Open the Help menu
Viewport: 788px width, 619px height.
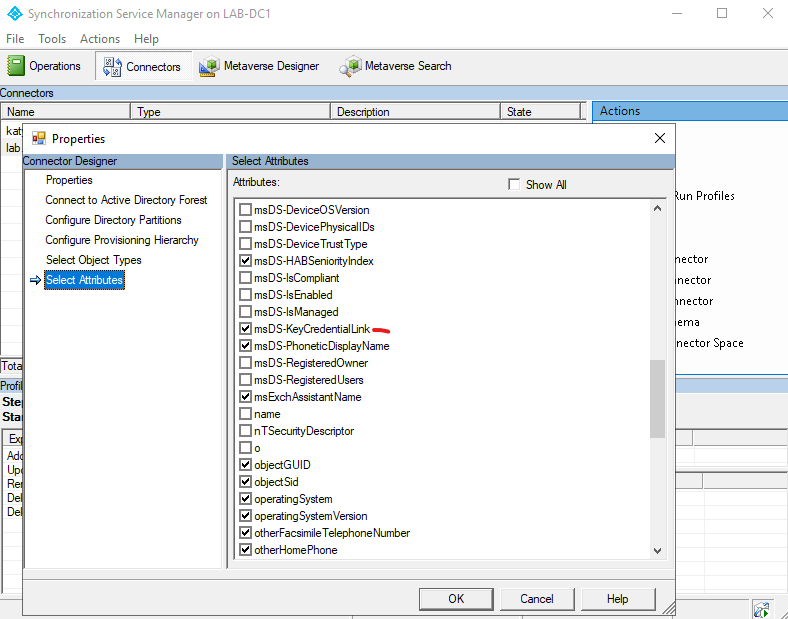click(146, 39)
